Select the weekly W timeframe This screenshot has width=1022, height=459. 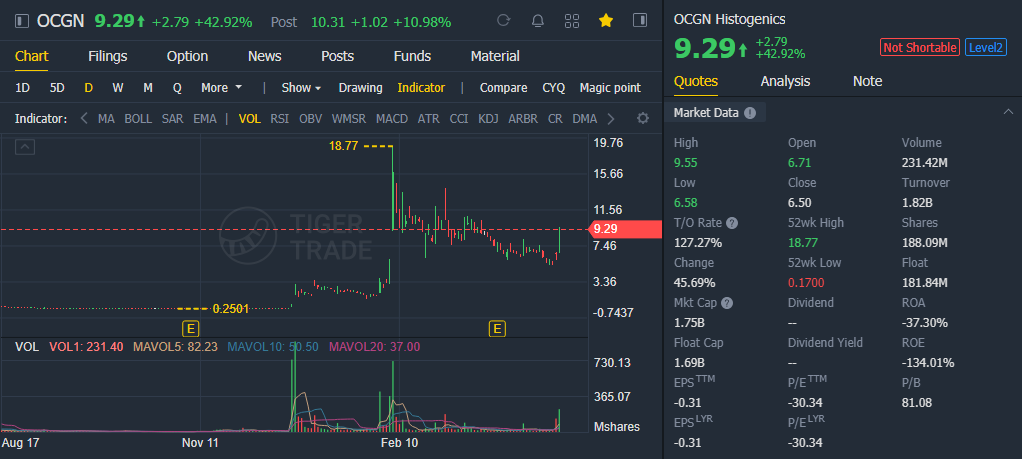tap(118, 87)
